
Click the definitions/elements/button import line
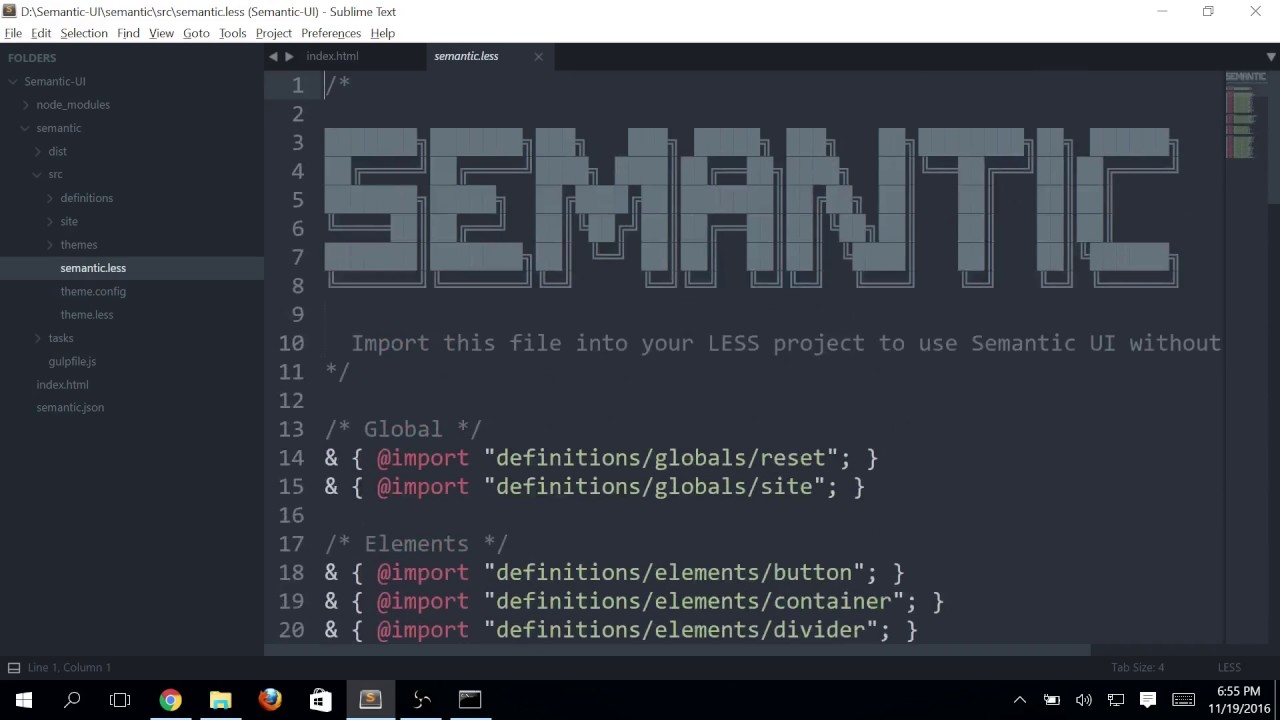614,573
